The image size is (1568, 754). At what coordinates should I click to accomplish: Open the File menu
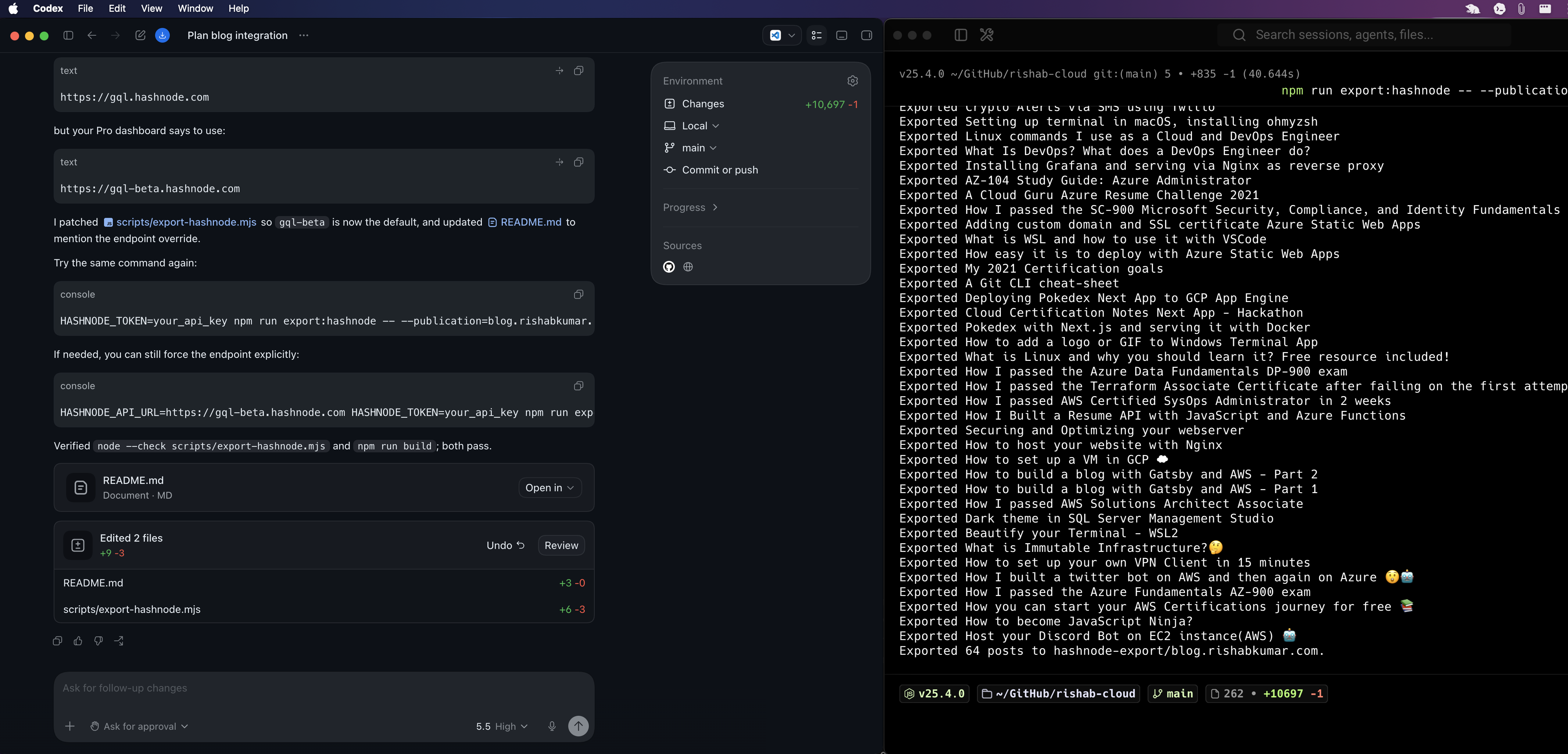point(86,8)
